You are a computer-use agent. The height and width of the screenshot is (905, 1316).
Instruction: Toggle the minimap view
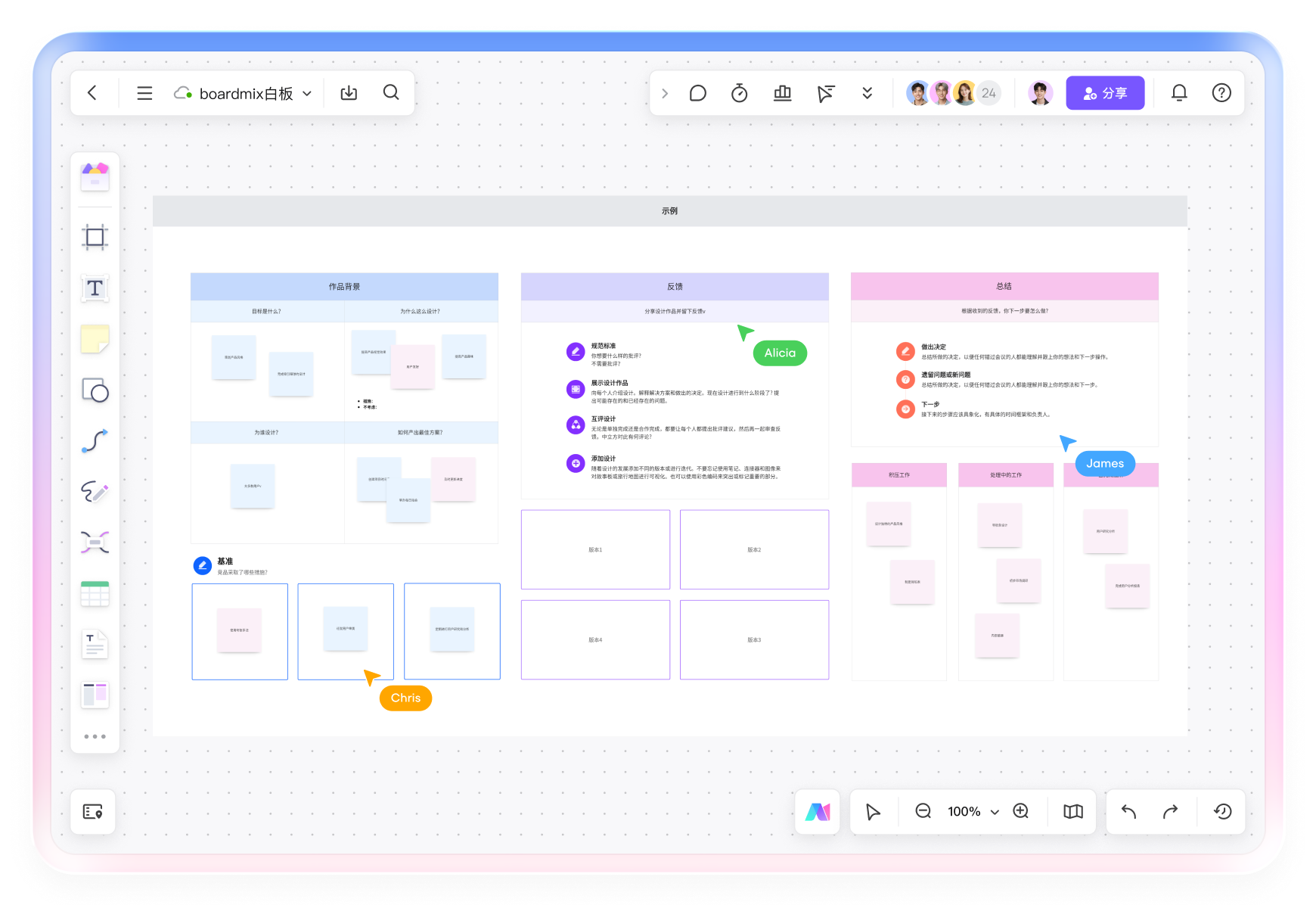click(x=1072, y=811)
